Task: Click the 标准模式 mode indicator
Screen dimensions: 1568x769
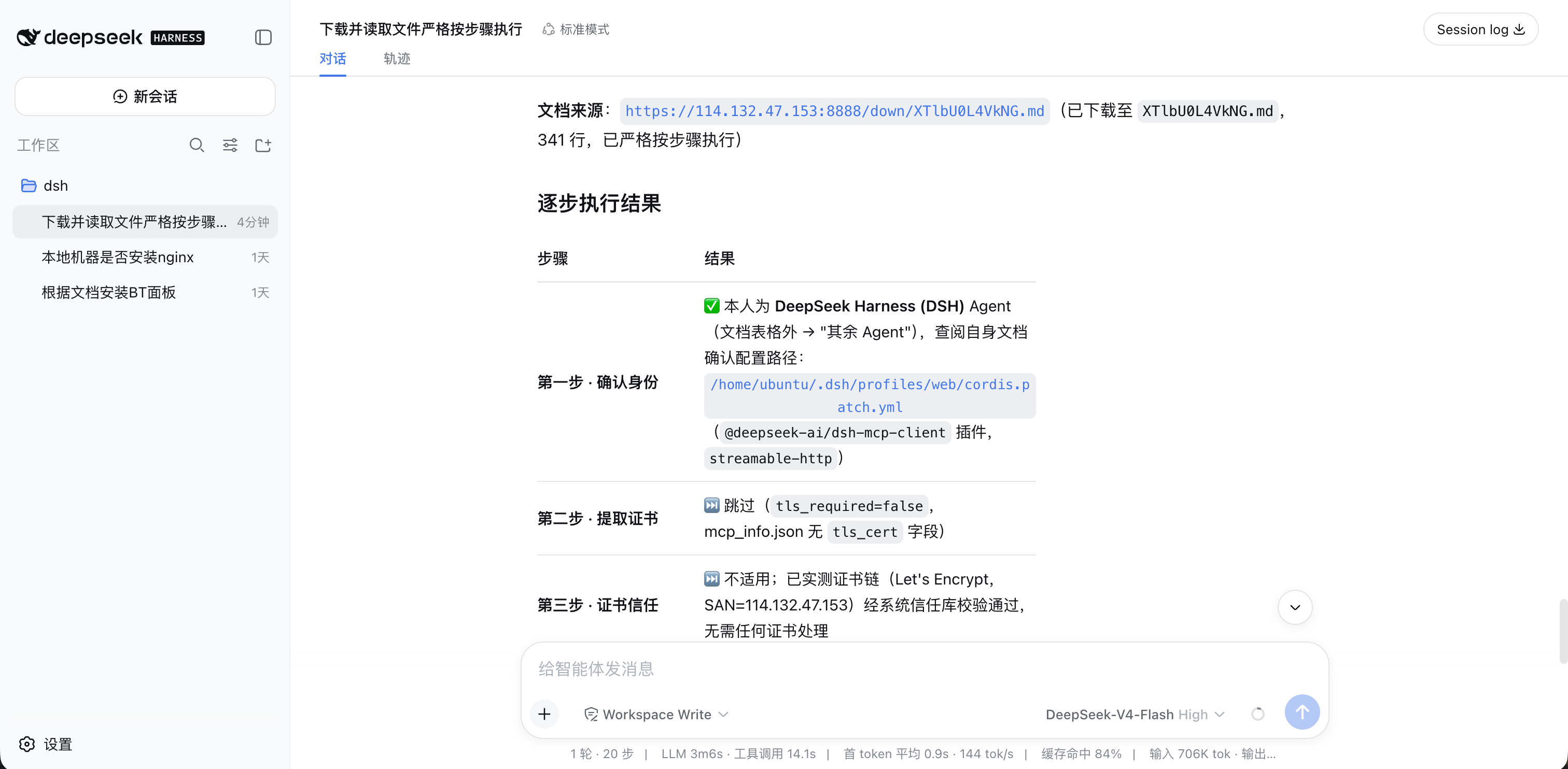Action: tap(575, 29)
